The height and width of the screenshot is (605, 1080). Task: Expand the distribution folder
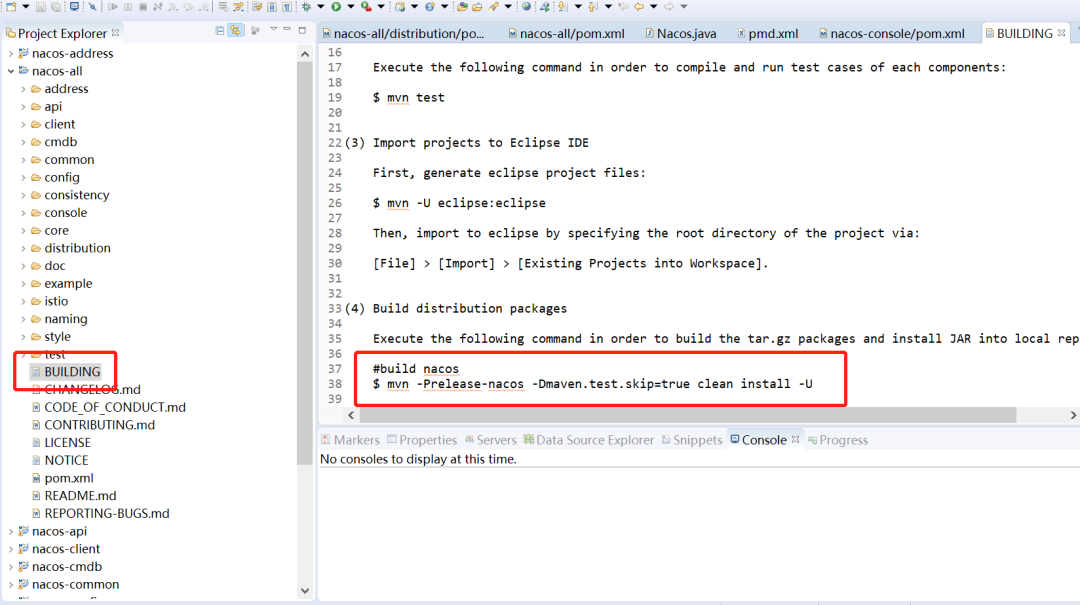[x=23, y=248]
